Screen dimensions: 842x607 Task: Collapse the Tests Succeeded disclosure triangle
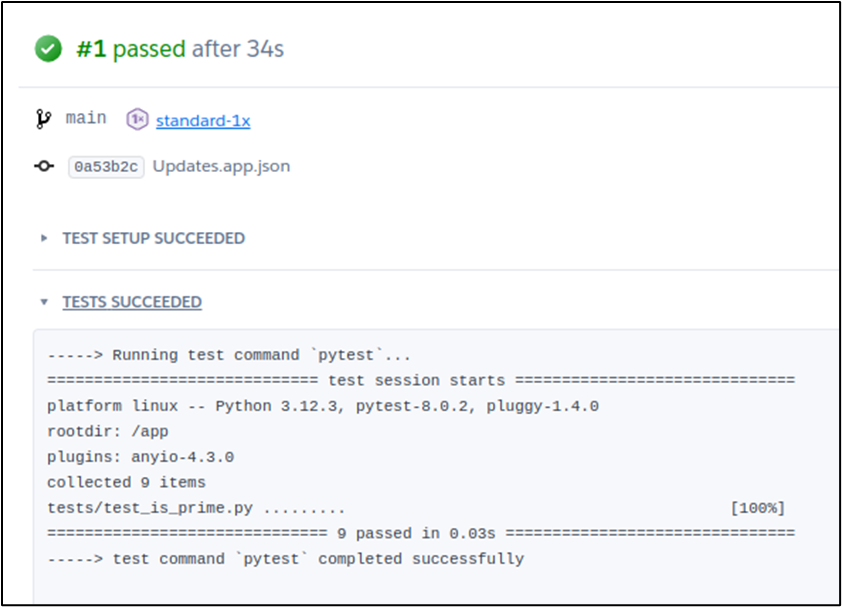(44, 302)
